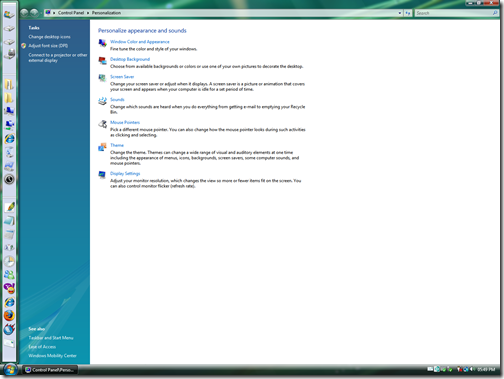
Task: Go back with the Back arrow button
Action: tap(24, 13)
